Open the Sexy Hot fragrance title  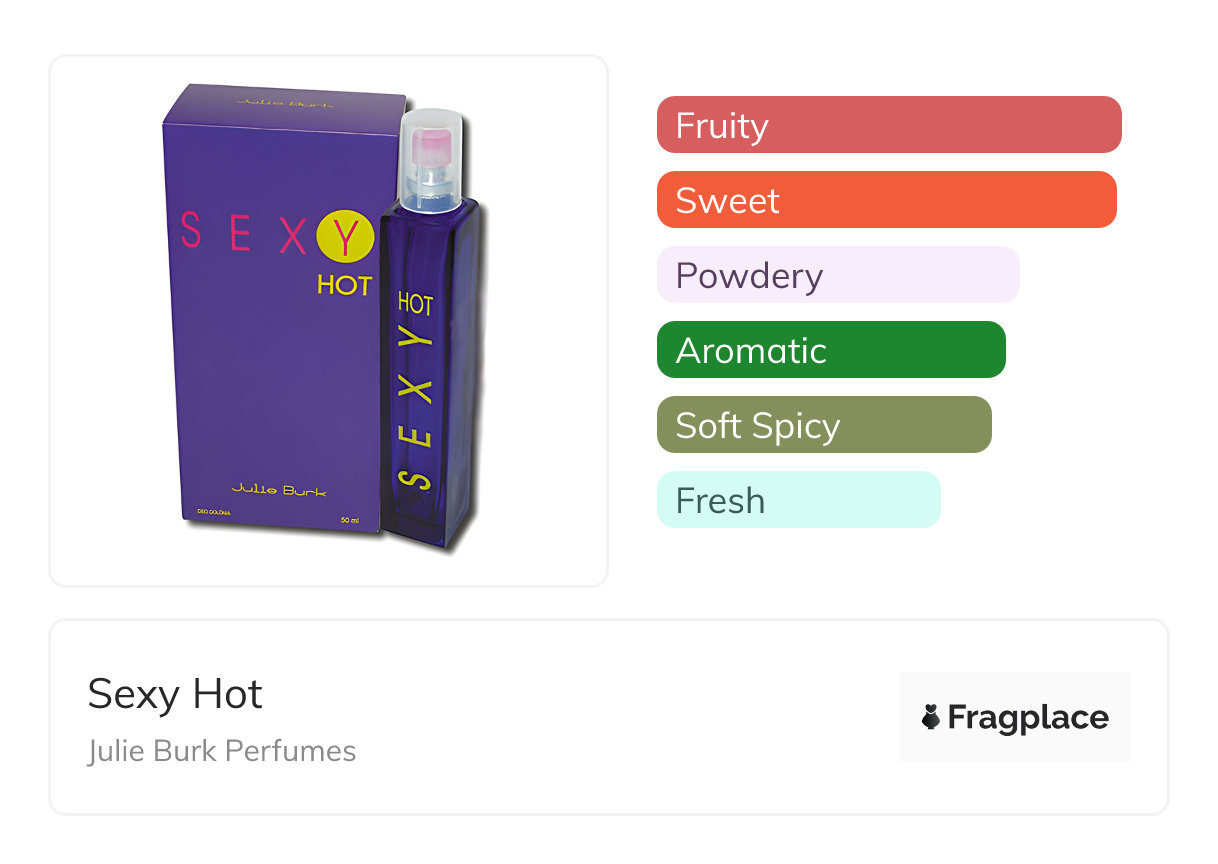coord(175,694)
